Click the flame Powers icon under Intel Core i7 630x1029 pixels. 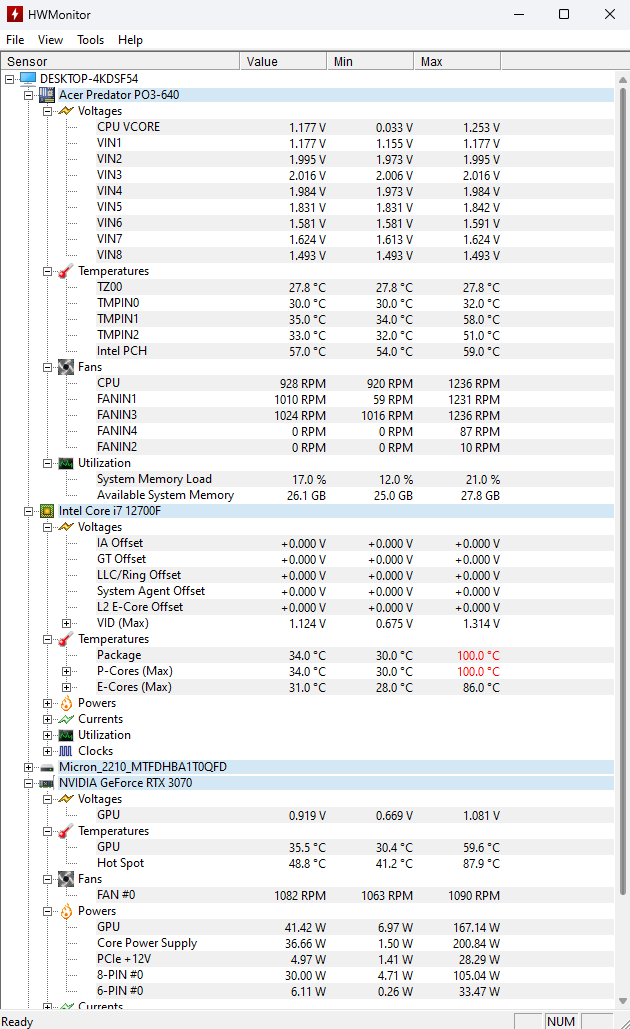66,704
